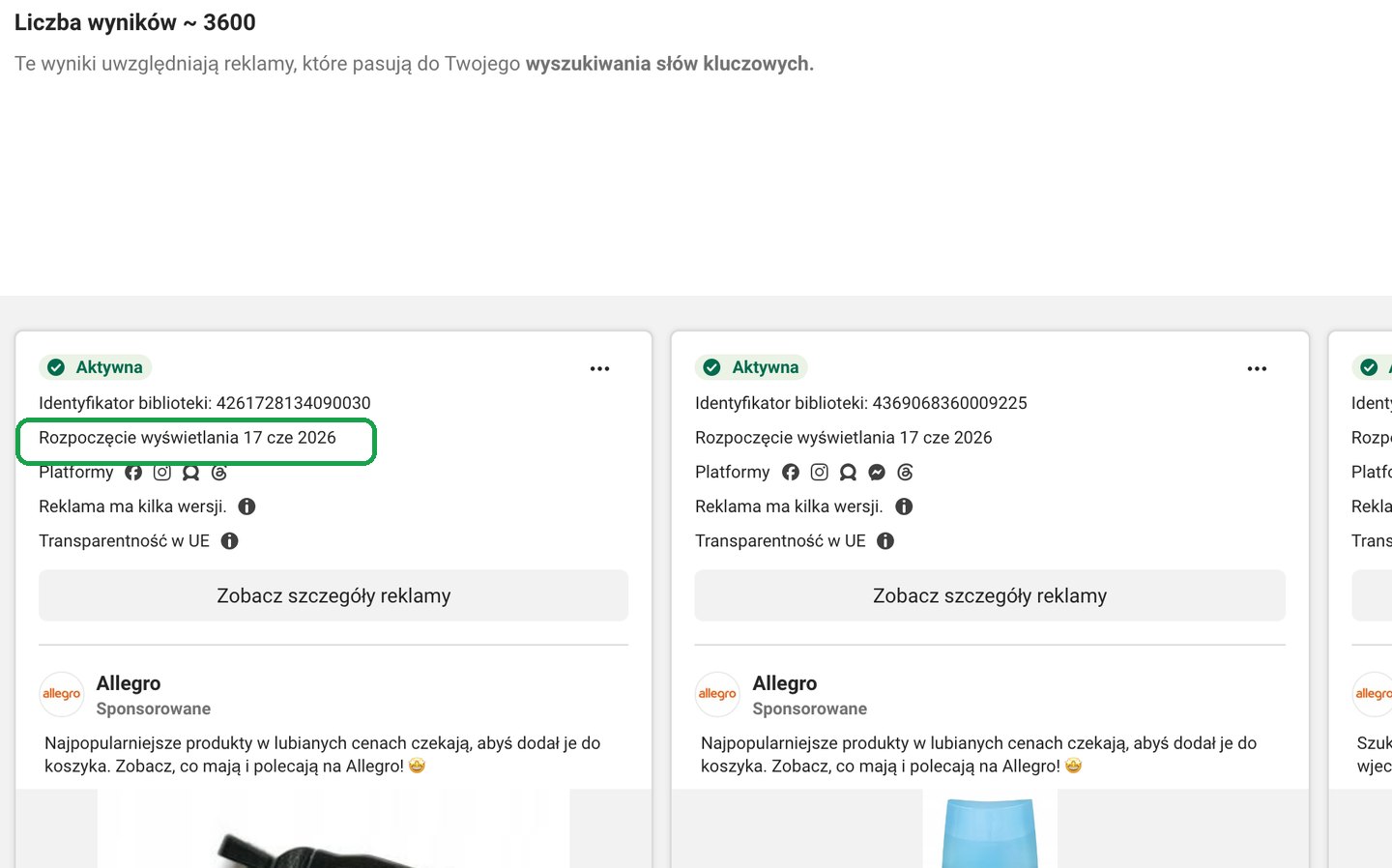Click Threads platform icon in second ad

[905, 472]
